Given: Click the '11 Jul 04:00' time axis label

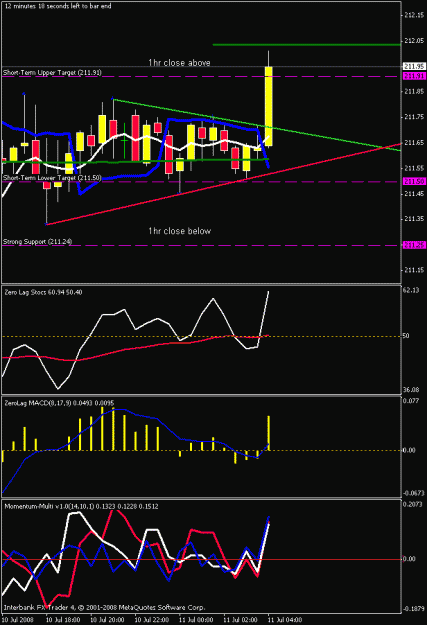Looking at the screenshot, I should click(285, 620).
